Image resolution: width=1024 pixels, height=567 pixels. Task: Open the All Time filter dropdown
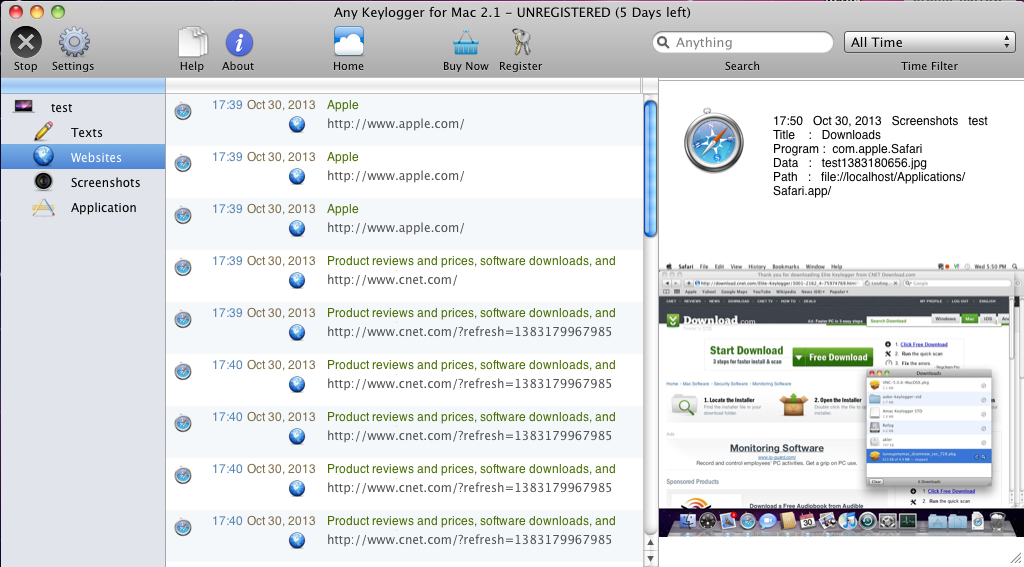[929, 42]
